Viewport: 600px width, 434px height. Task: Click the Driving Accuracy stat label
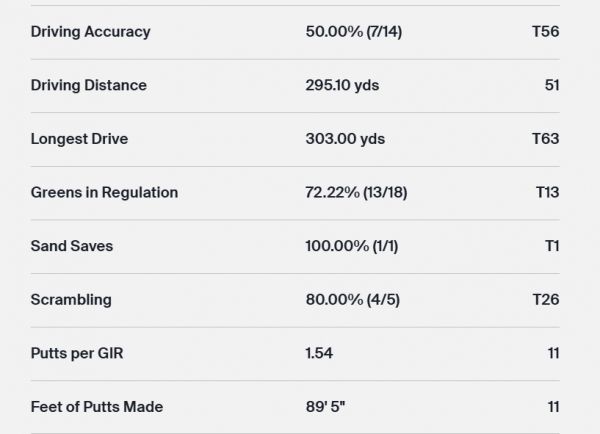coord(90,32)
